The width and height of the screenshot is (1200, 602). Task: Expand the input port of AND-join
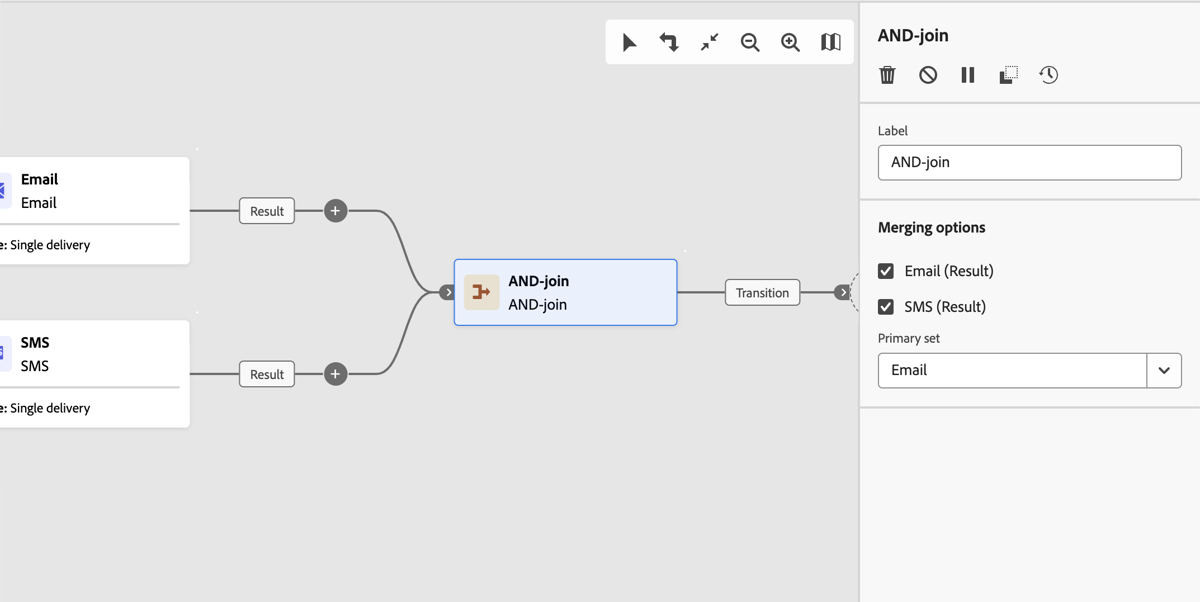(447, 292)
